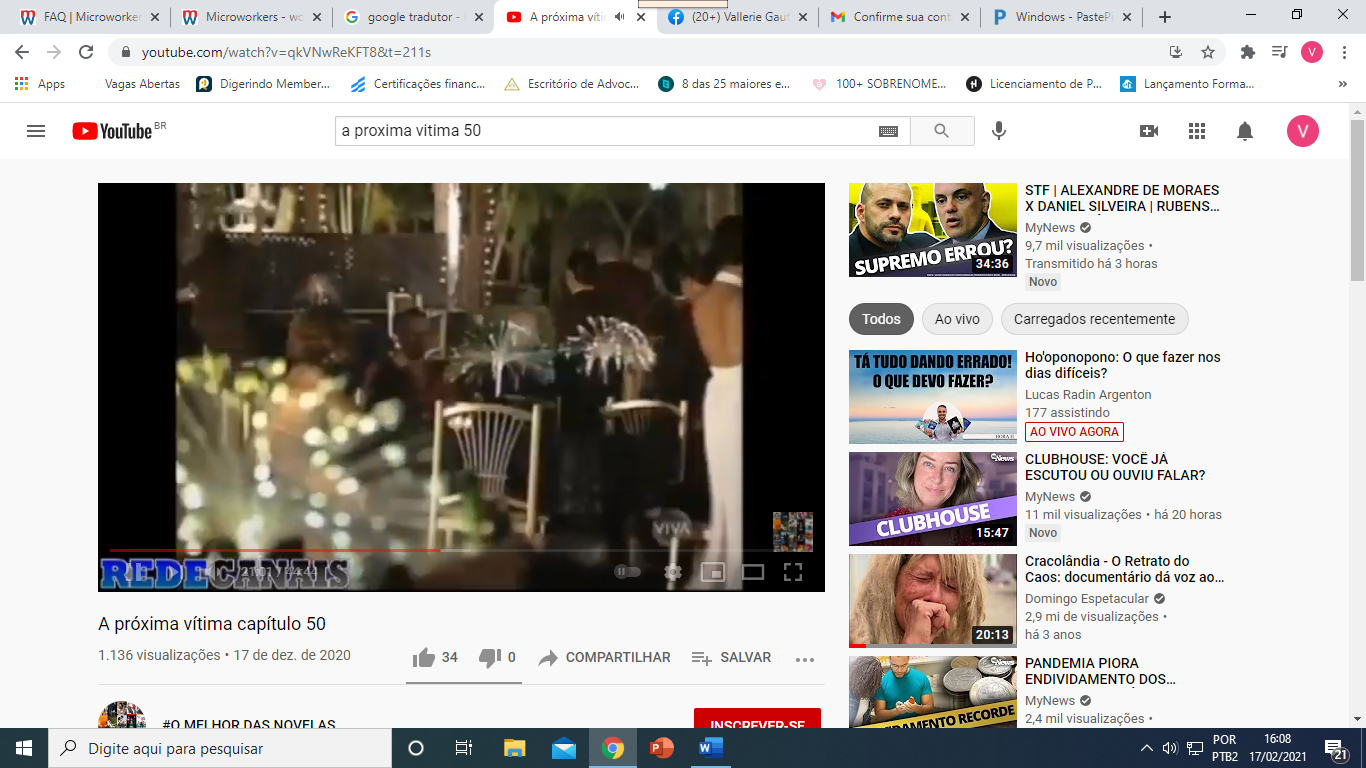
Task: Switch to the second Microworkers tab
Action: [251, 17]
